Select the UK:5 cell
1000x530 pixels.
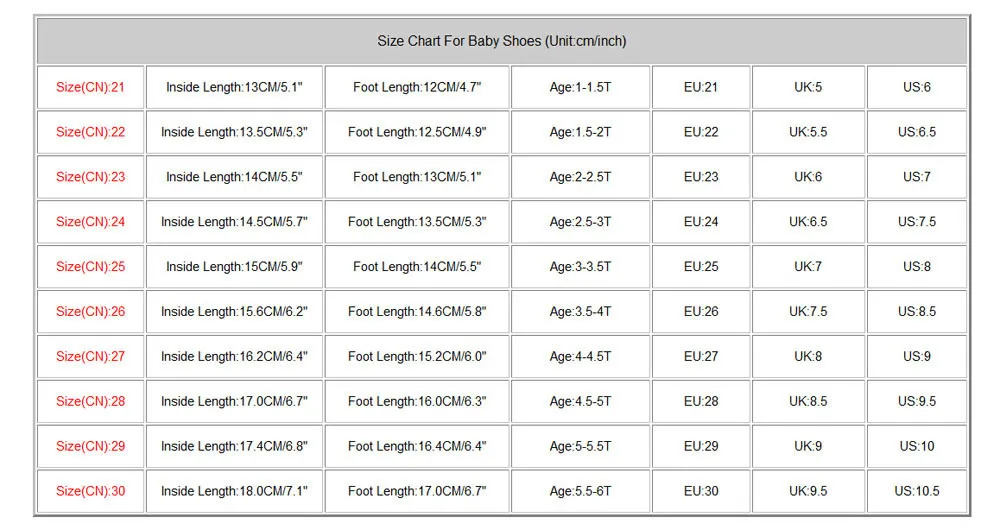point(808,87)
